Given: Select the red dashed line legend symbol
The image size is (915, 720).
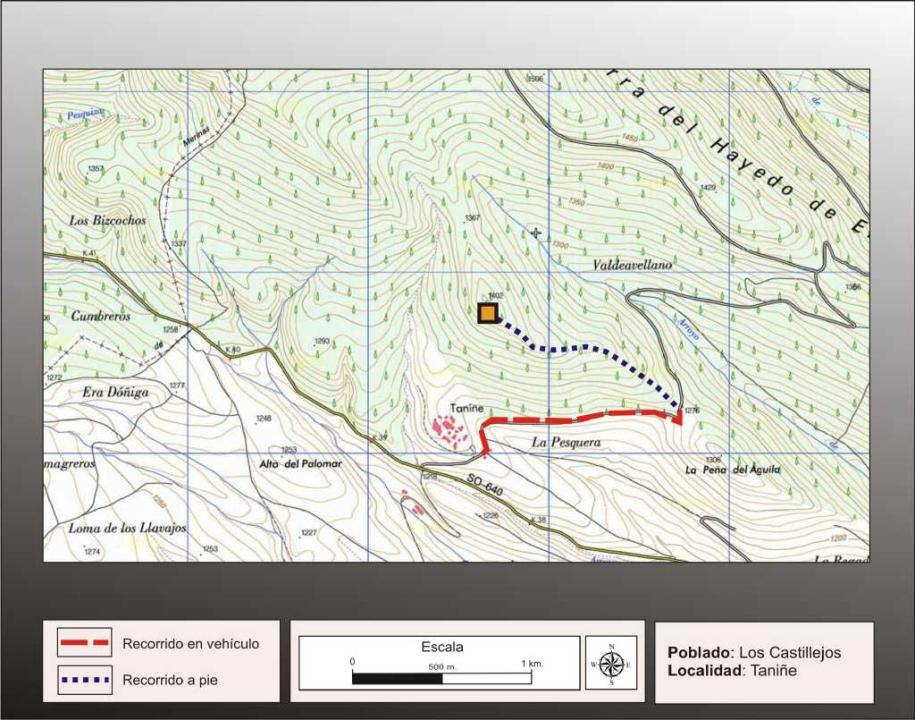Looking at the screenshot, I should [85, 642].
